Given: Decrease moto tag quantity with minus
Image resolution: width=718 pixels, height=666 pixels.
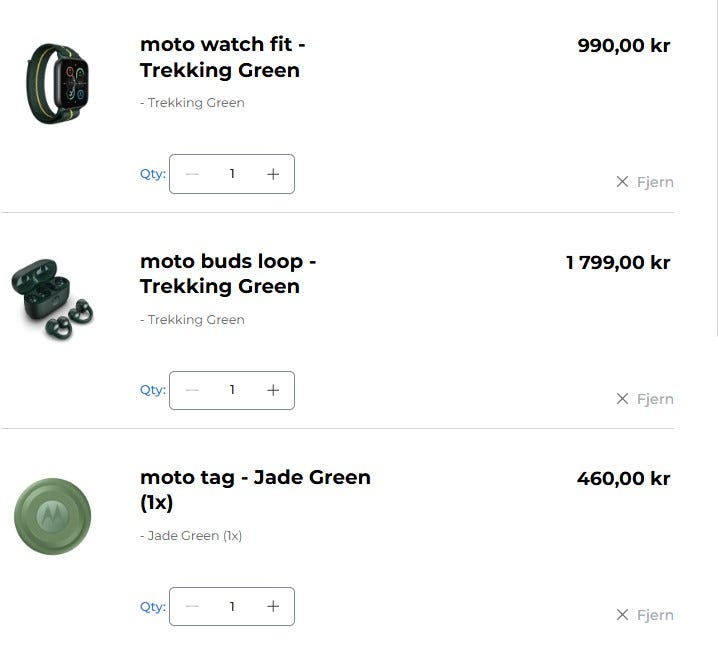Looking at the screenshot, I should click(x=192, y=606).
